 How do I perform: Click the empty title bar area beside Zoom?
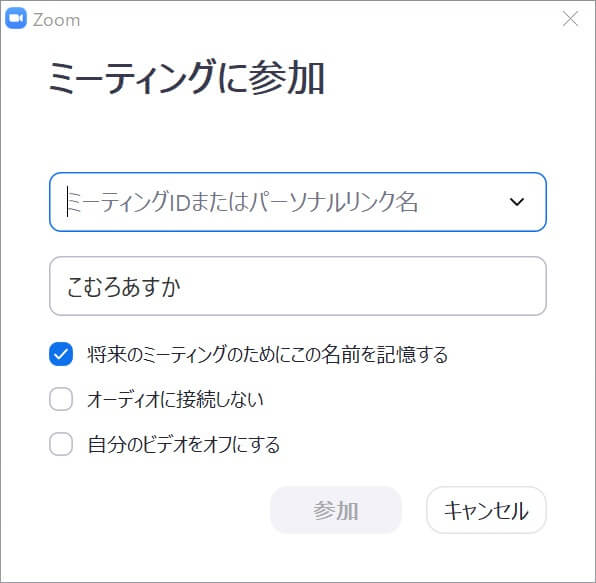pyautogui.click(x=319, y=19)
